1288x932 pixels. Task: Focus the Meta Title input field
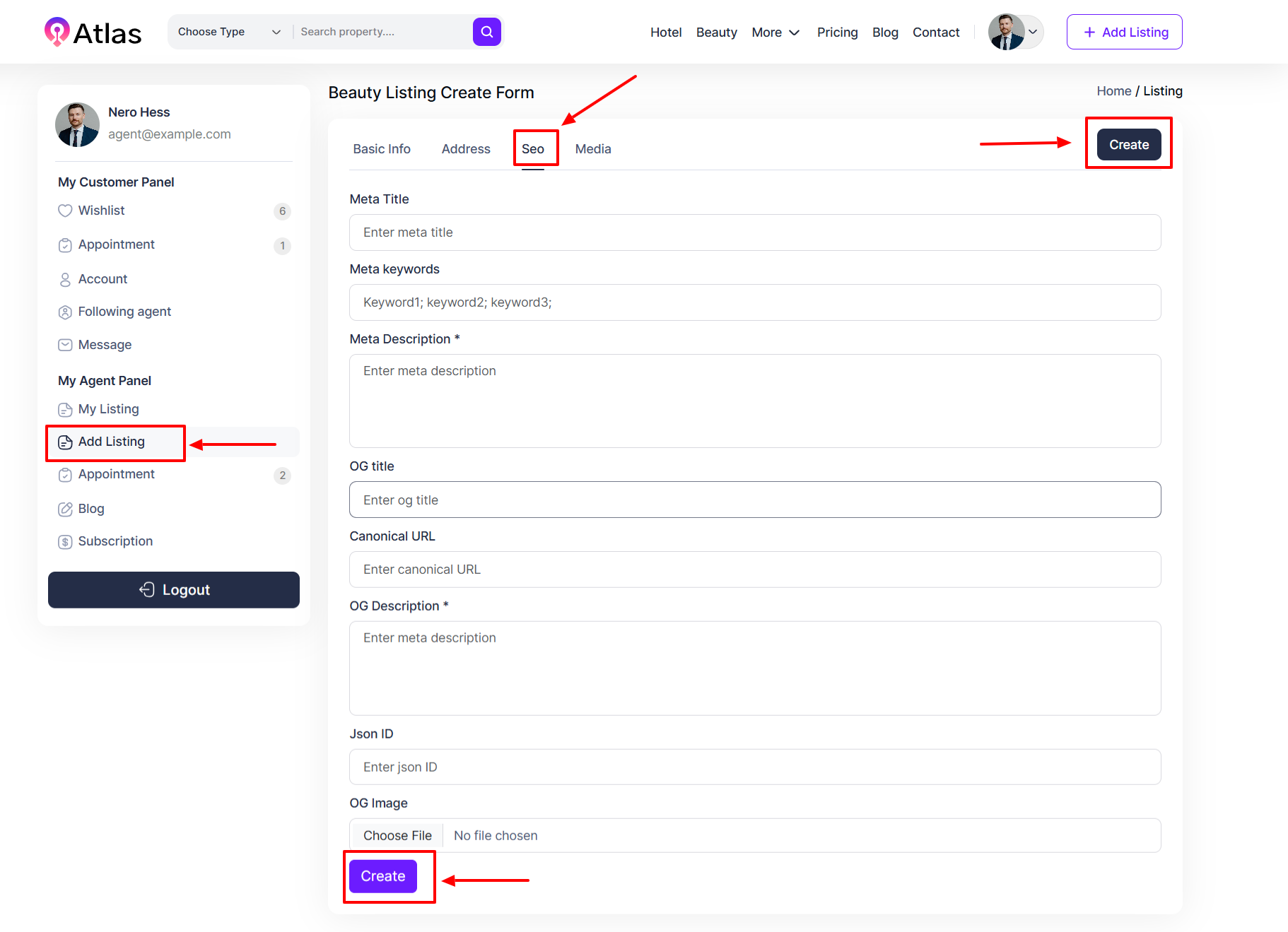(x=754, y=232)
